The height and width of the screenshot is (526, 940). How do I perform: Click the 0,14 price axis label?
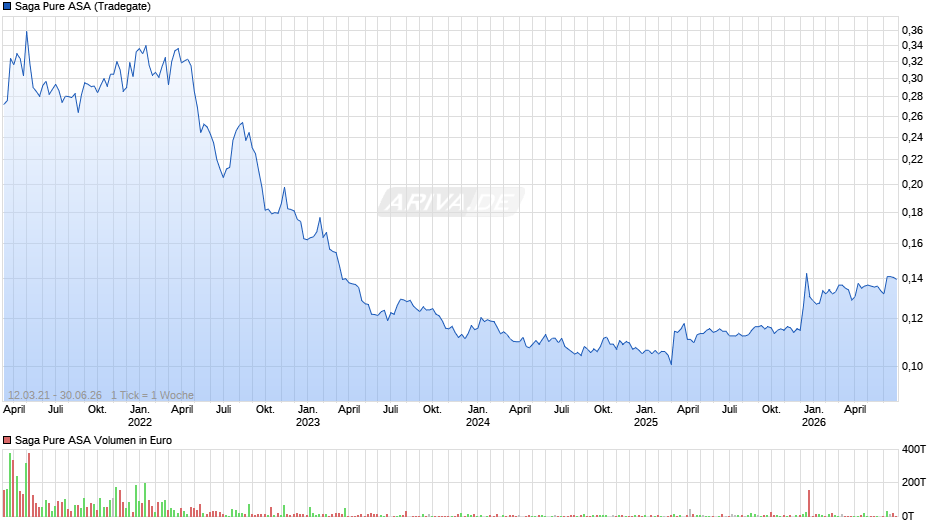[912, 278]
